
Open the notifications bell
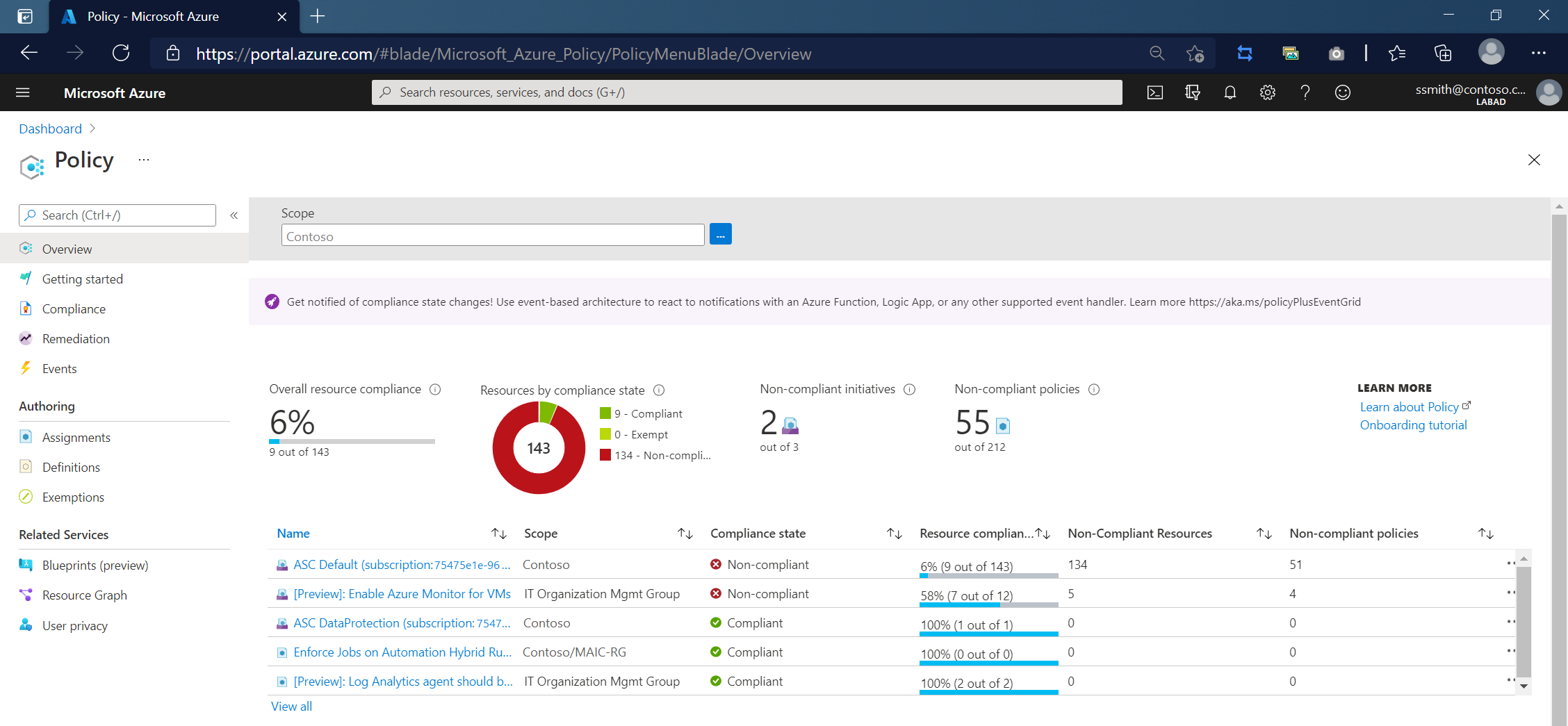(x=1230, y=92)
